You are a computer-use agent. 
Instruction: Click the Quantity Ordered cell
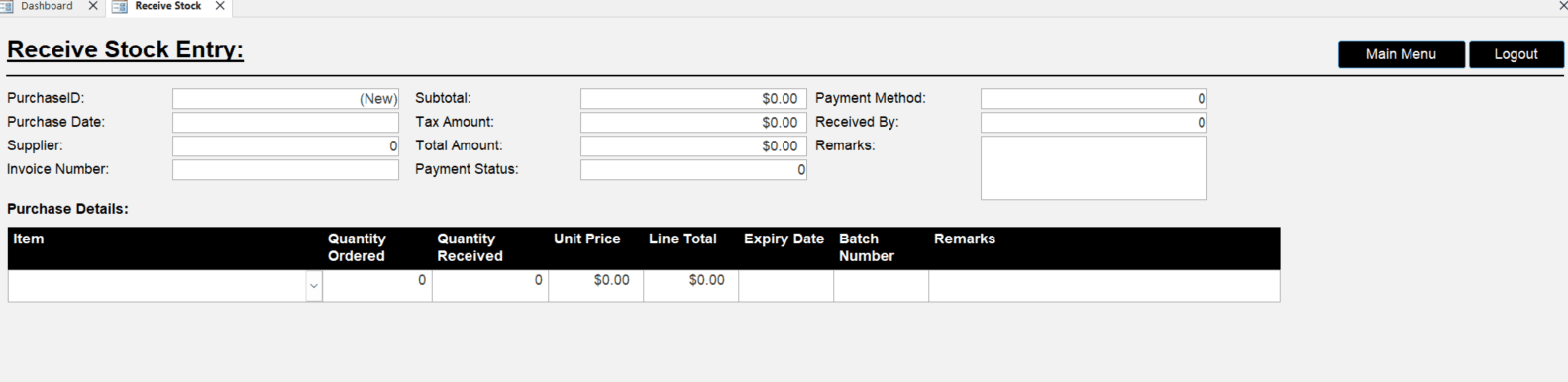coord(377,286)
